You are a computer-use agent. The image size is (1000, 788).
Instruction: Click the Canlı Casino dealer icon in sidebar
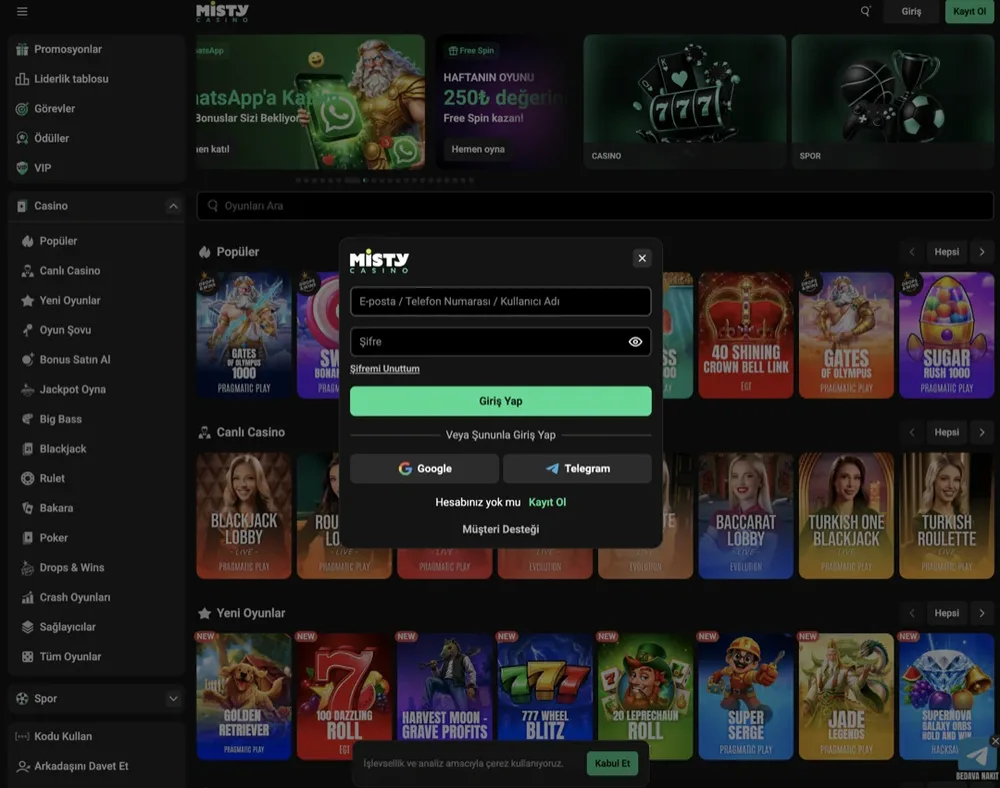[x=27, y=271]
